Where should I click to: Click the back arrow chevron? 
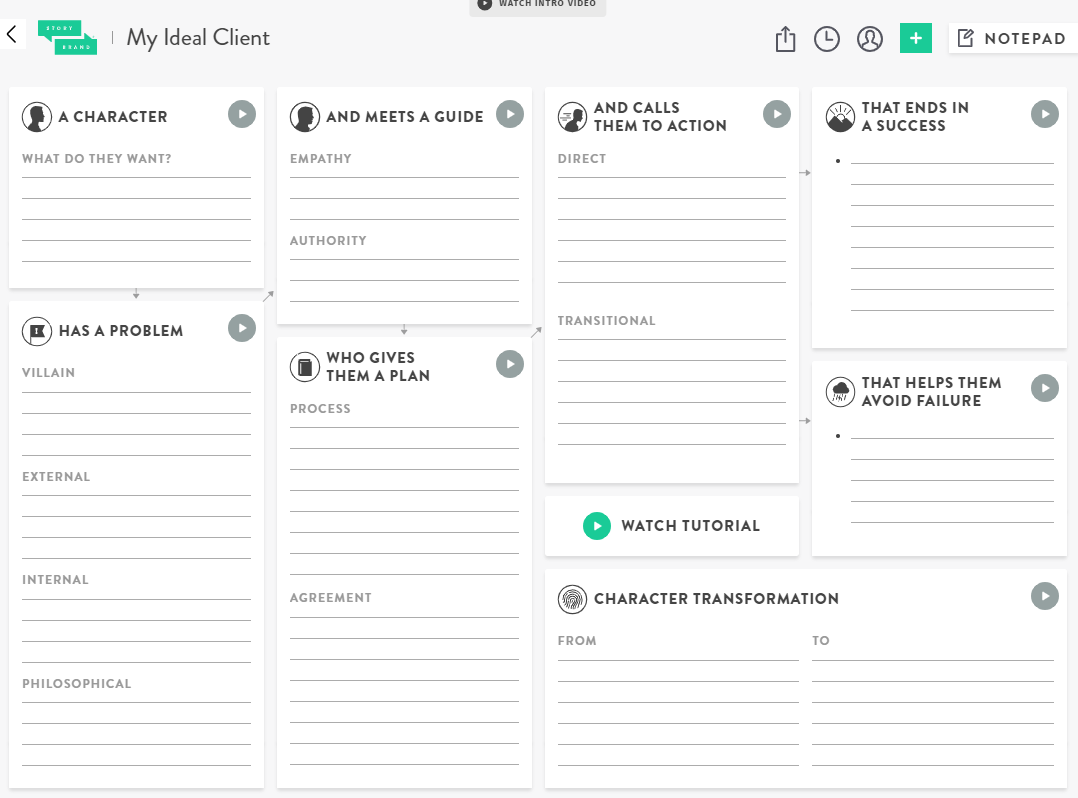pyautogui.click(x=11, y=35)
